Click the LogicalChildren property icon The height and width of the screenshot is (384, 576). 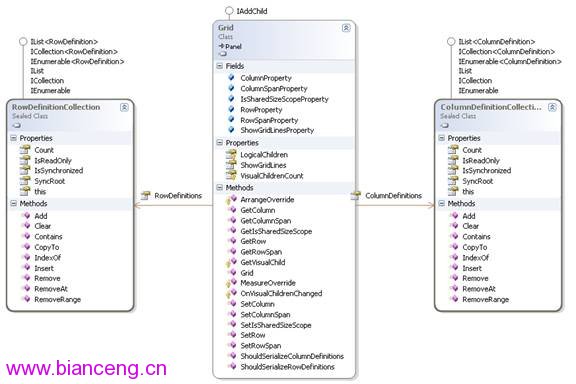pos(231,154)
